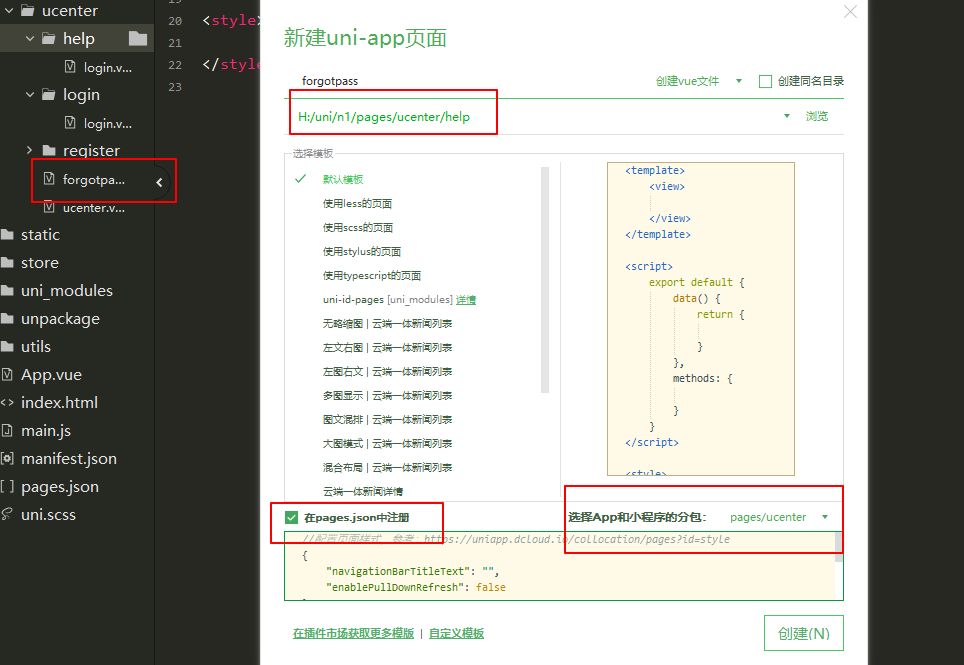
Task: Uncheck 在pages.json中注册 checkbox
Action: tap(291, 517)
